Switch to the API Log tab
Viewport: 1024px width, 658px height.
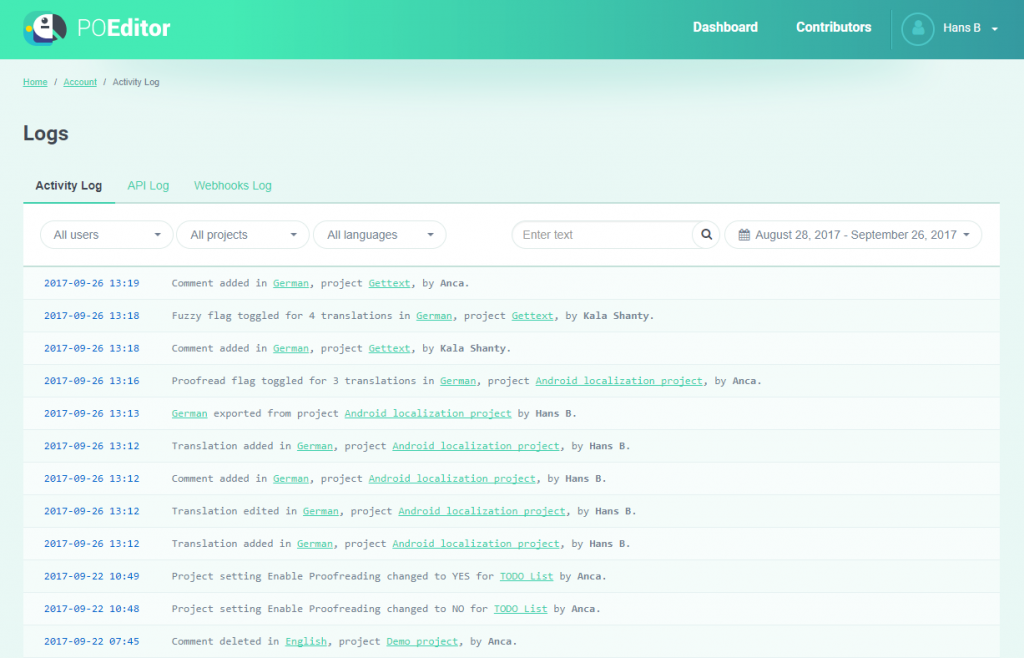click(x=147, y=185)
